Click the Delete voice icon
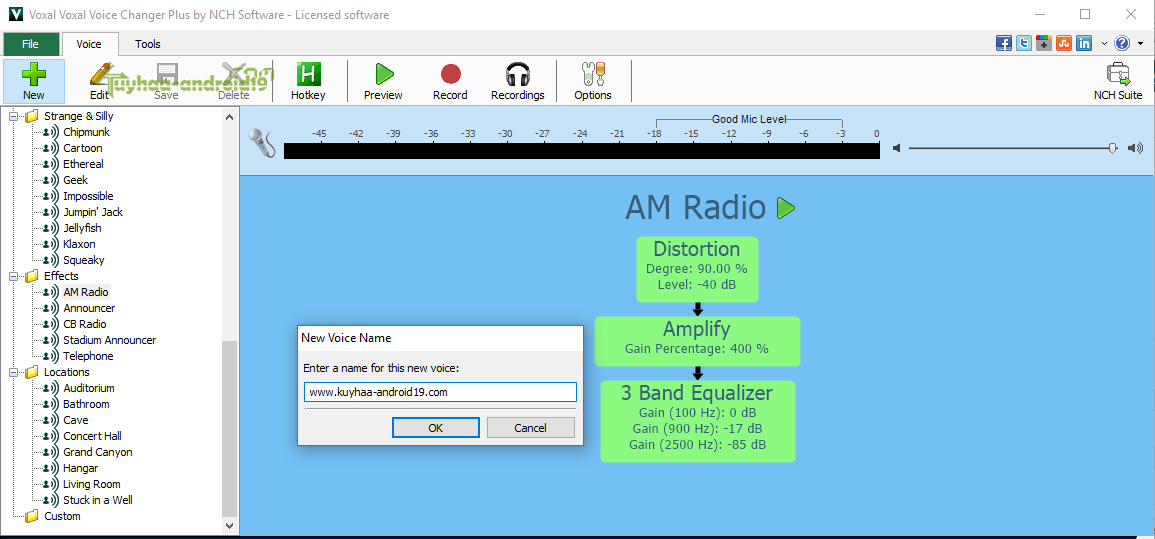This screenshot has width=1155, height=539. [x=234, y=75]
